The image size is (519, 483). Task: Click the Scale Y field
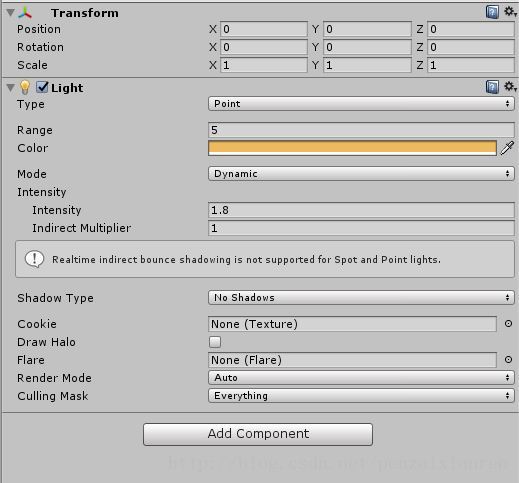pyautogui.click(x=367, y=65)
